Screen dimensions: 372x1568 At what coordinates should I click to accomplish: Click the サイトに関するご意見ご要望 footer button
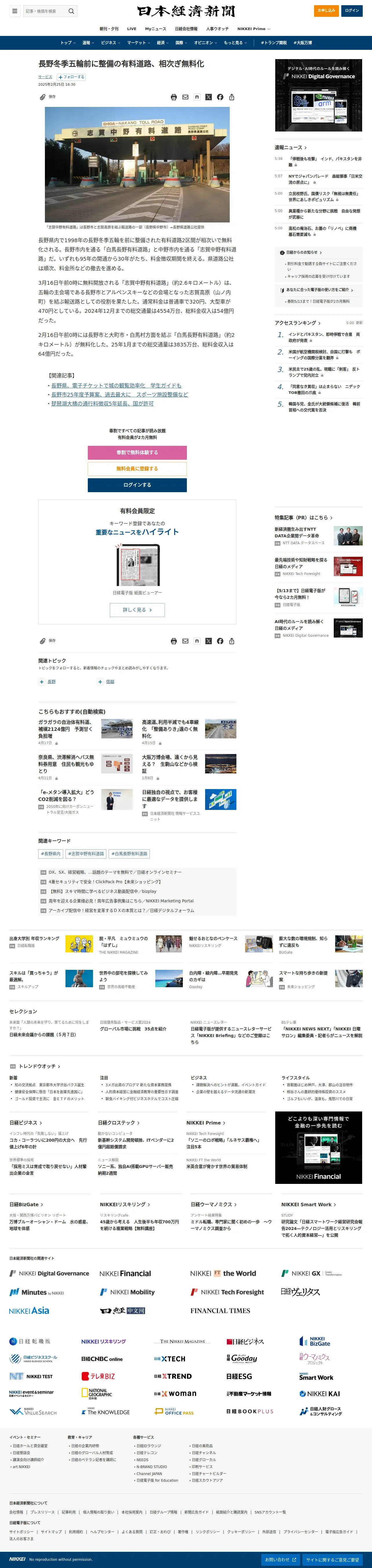click(x=332, y=1560)
